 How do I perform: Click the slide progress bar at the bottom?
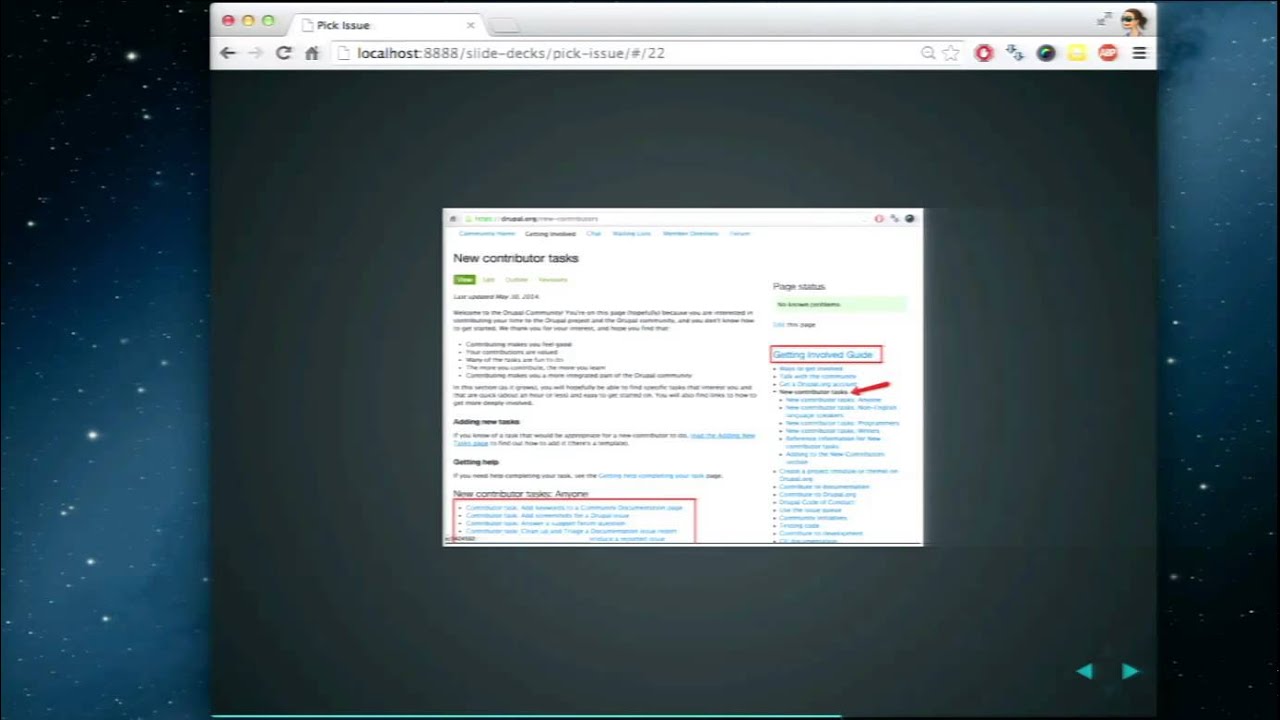click(683, 716)
